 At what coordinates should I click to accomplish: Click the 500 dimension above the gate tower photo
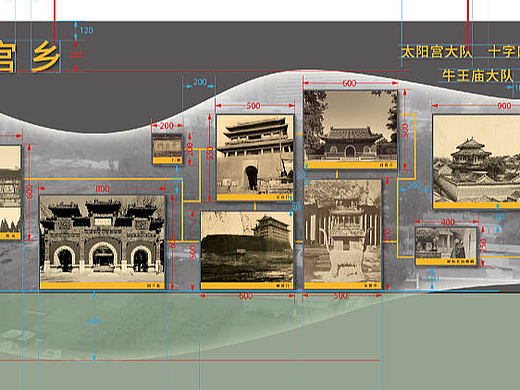(x=253, y=106)
